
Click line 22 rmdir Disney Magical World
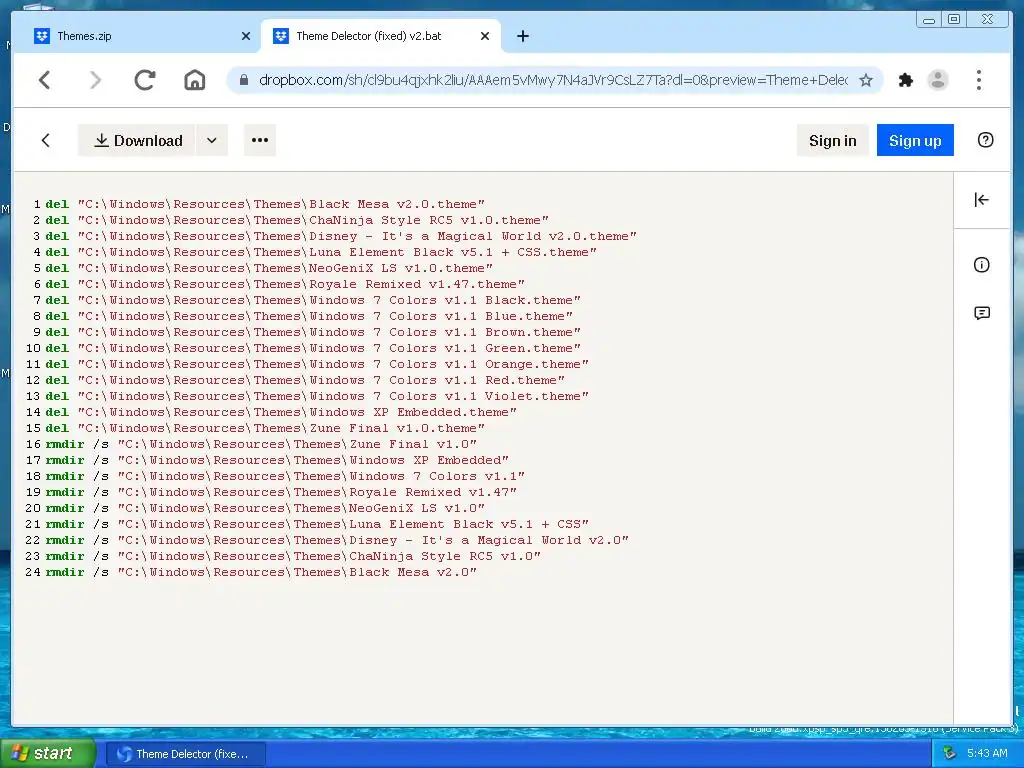point(337,540)
